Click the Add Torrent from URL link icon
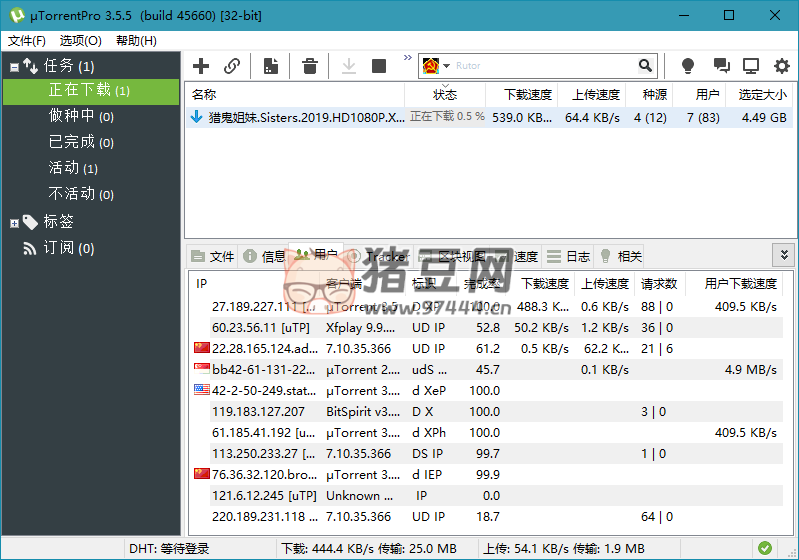The width and height of the screenshot is (799, 560). [x=232, y=66]
